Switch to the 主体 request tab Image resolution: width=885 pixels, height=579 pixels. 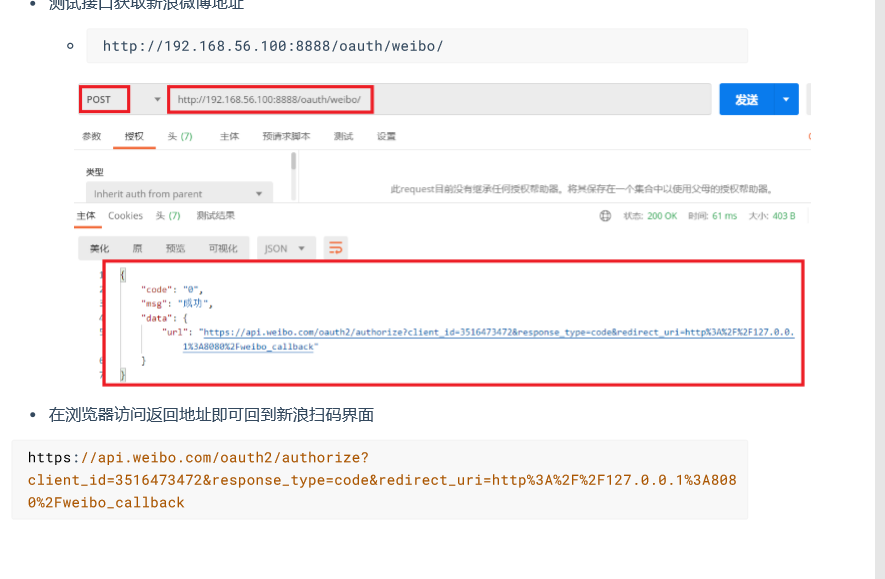point(229,136)
